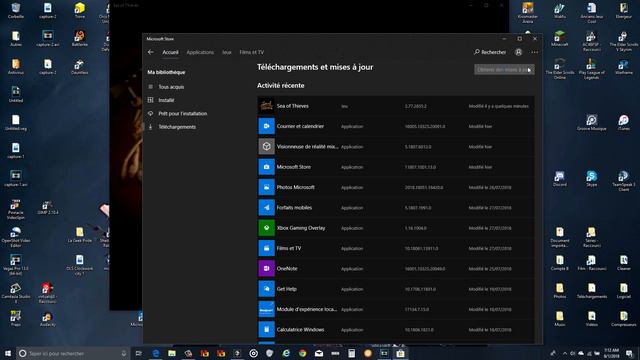Open the three-dots more menu in Store

pos(535,52)
